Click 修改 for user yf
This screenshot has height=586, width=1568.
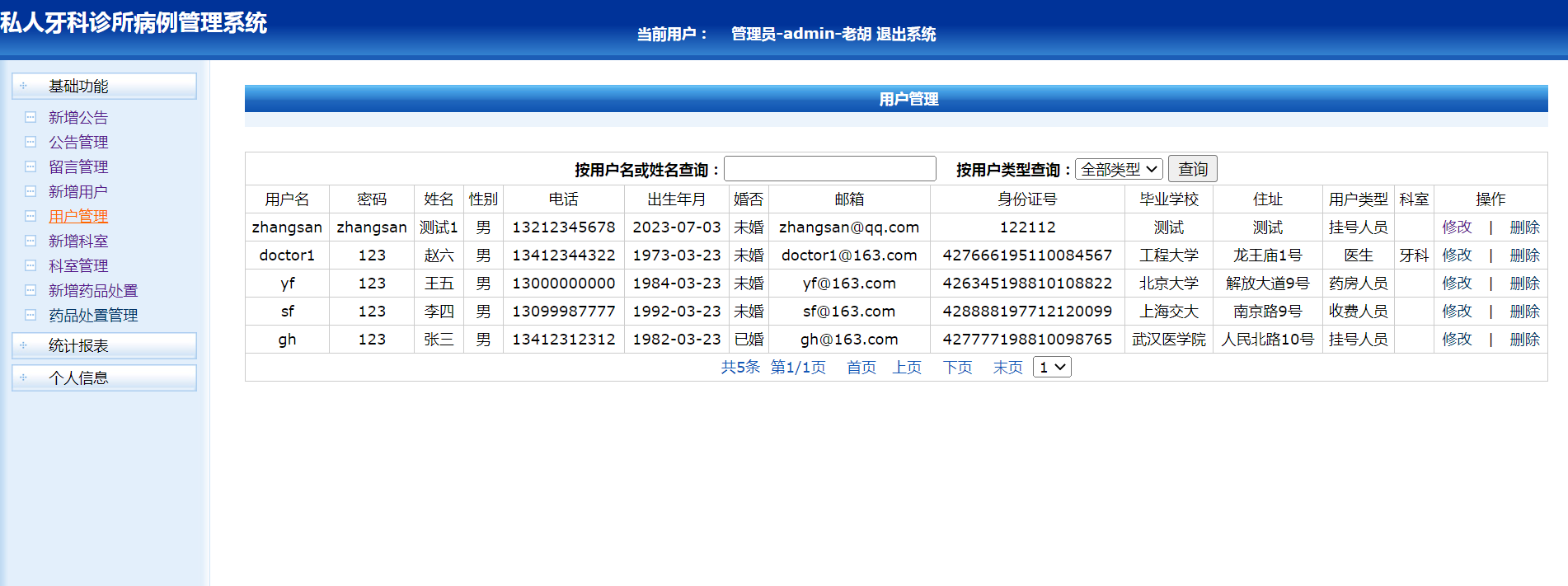point(1457,283)
